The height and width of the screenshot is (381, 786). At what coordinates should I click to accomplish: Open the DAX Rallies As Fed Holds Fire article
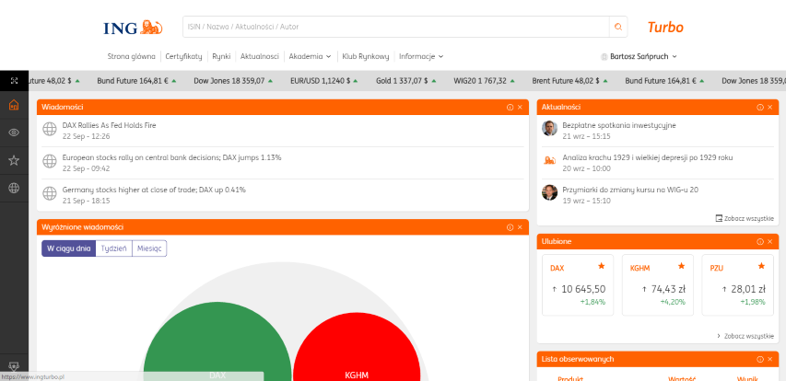click(x=109, y=125)
